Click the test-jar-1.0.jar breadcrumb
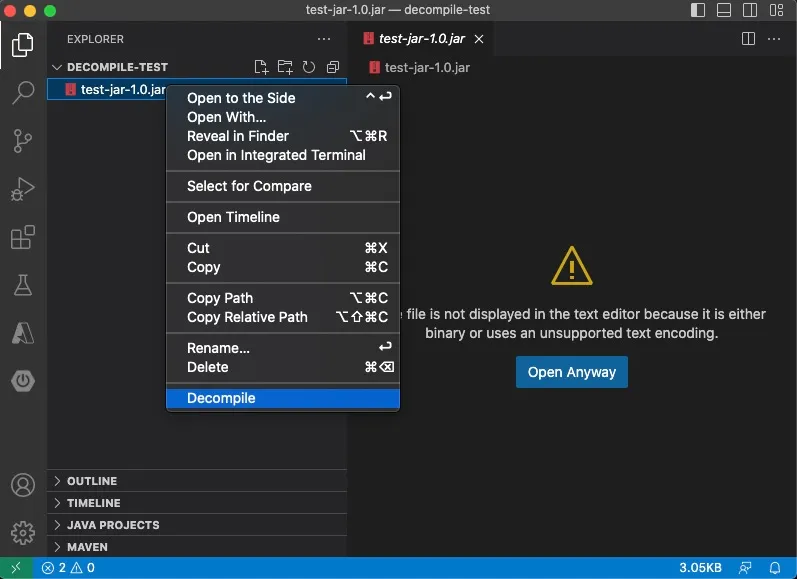This screenshot has height=579, width=797. [419, 68]
